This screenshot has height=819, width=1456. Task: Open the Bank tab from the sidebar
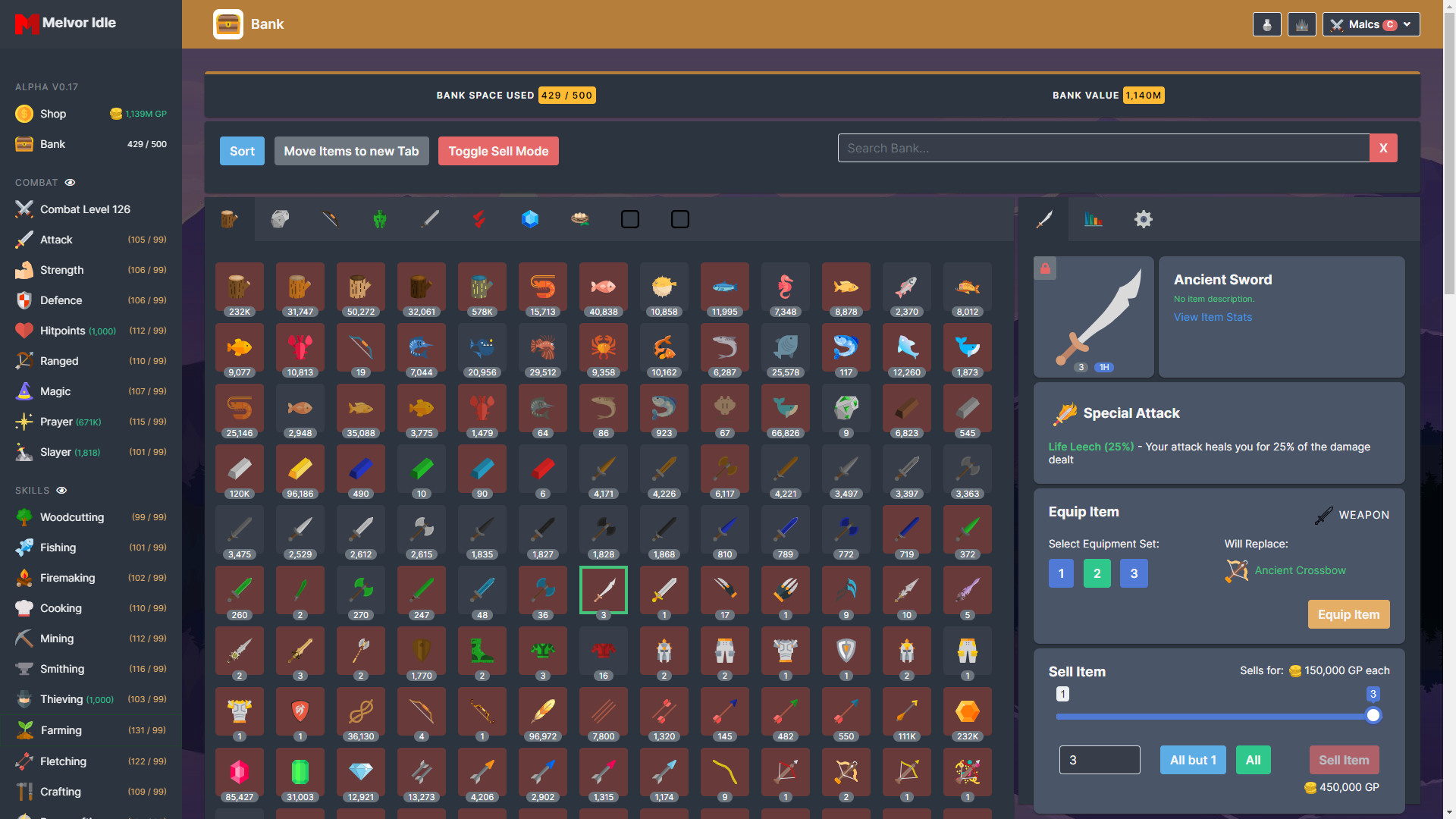point(51,144)
